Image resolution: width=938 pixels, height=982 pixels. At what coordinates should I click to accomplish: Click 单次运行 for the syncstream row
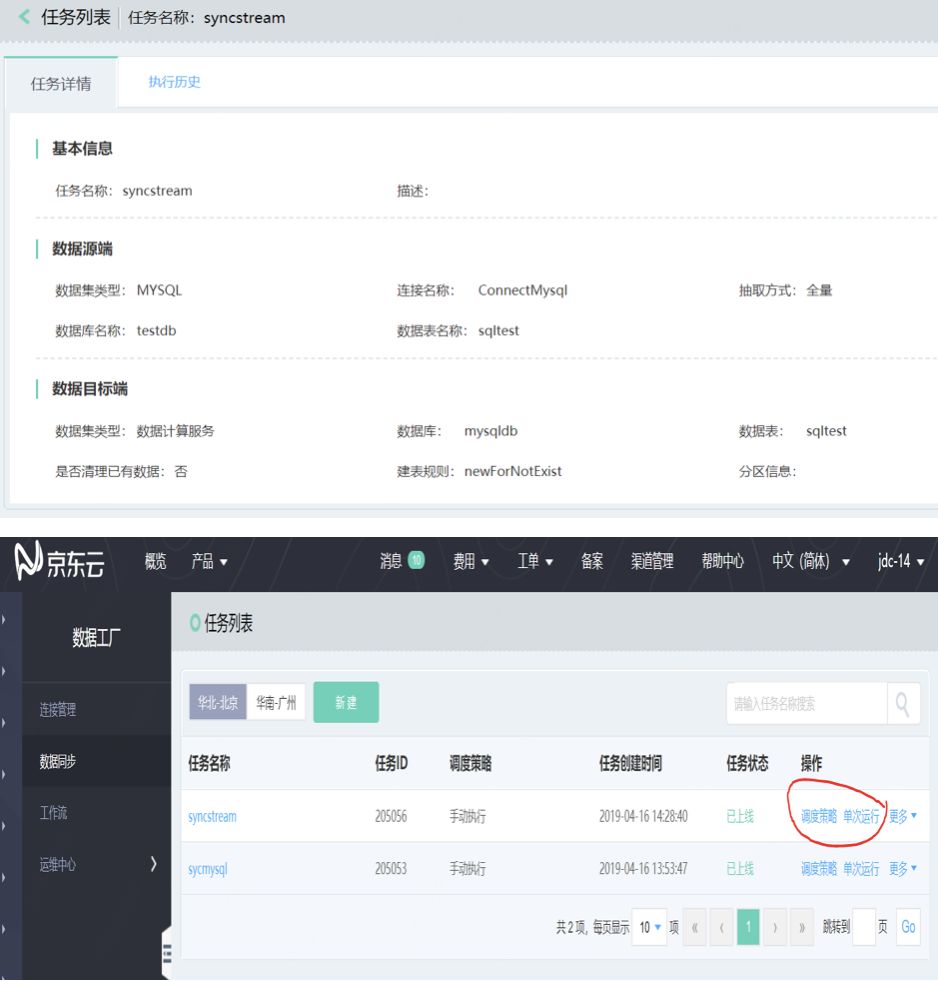861,815
